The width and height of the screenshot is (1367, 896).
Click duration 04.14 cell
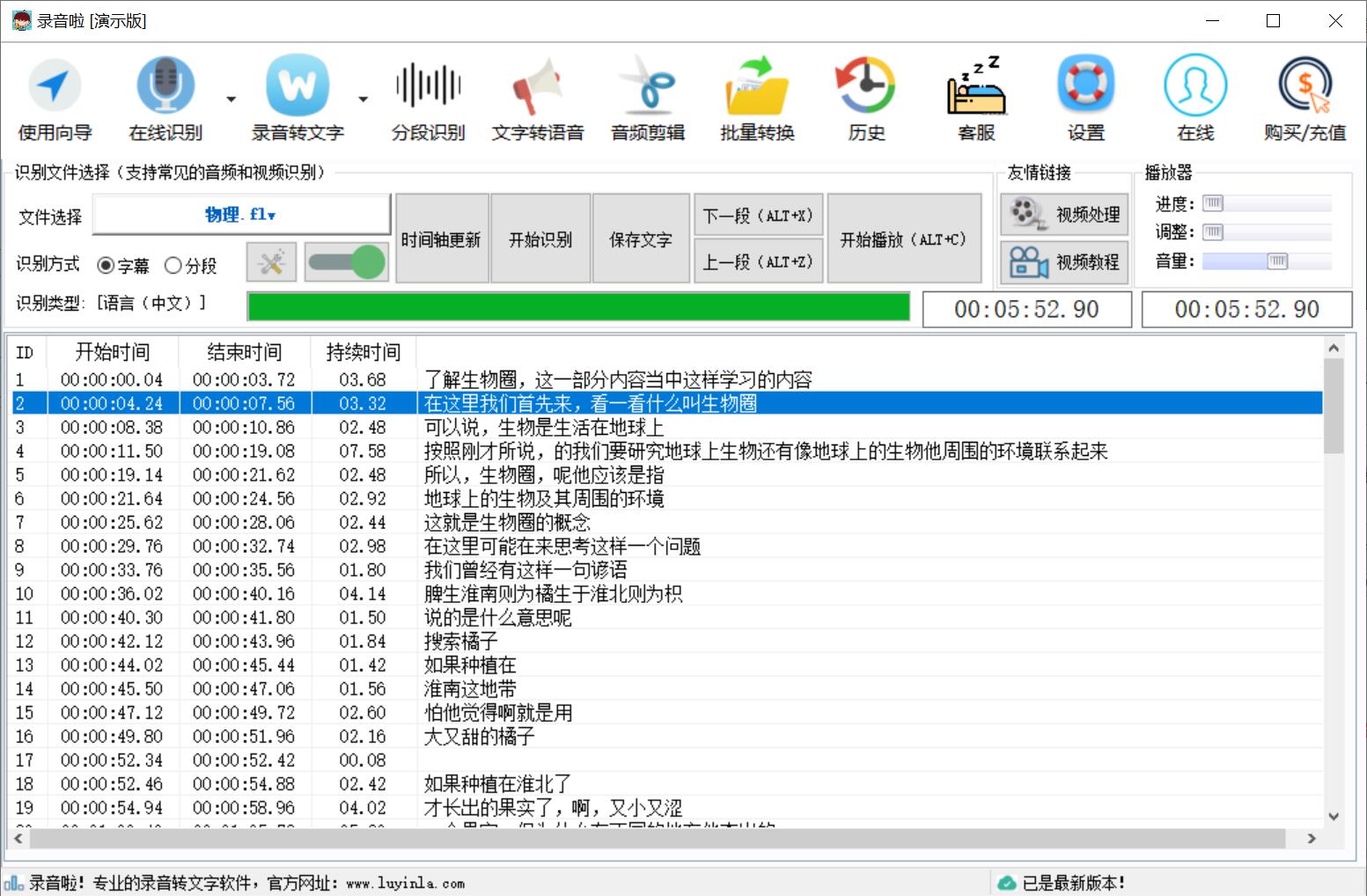[x=363, y=593]
